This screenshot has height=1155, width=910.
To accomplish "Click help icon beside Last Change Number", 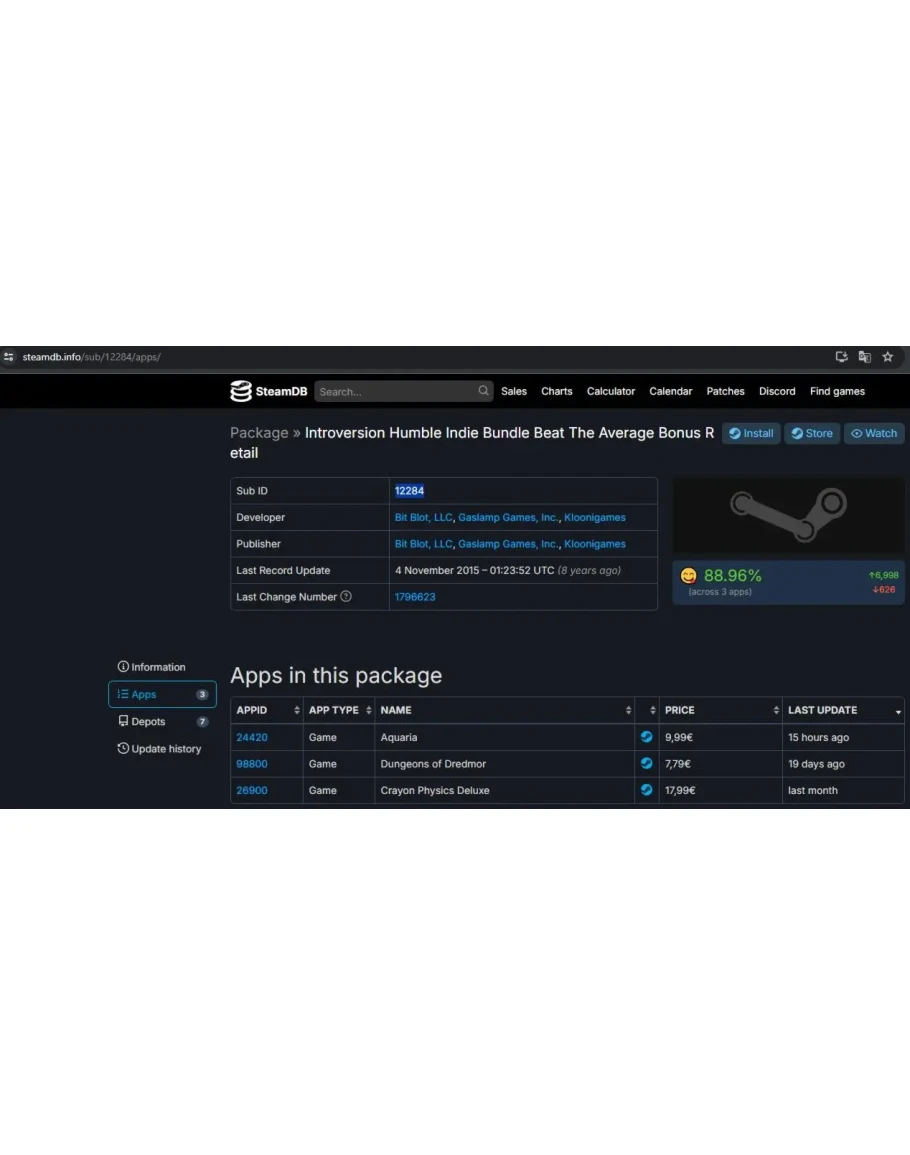I will point(346,597).
